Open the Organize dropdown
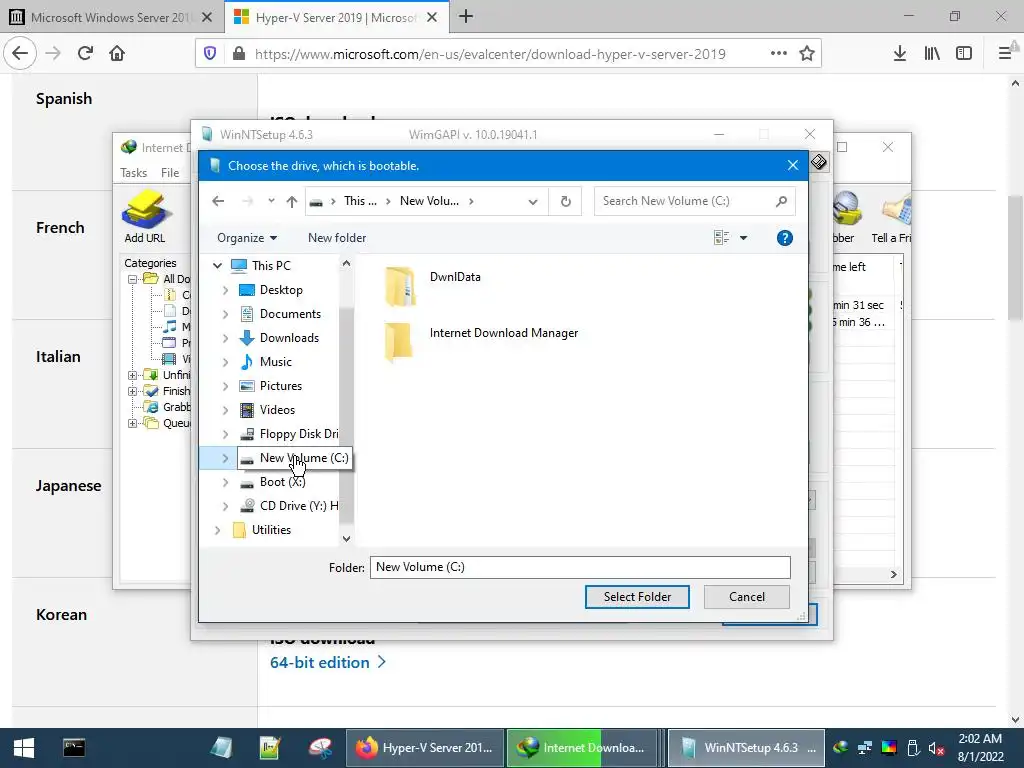The image size is (1024, 768). tap(247, 238)
